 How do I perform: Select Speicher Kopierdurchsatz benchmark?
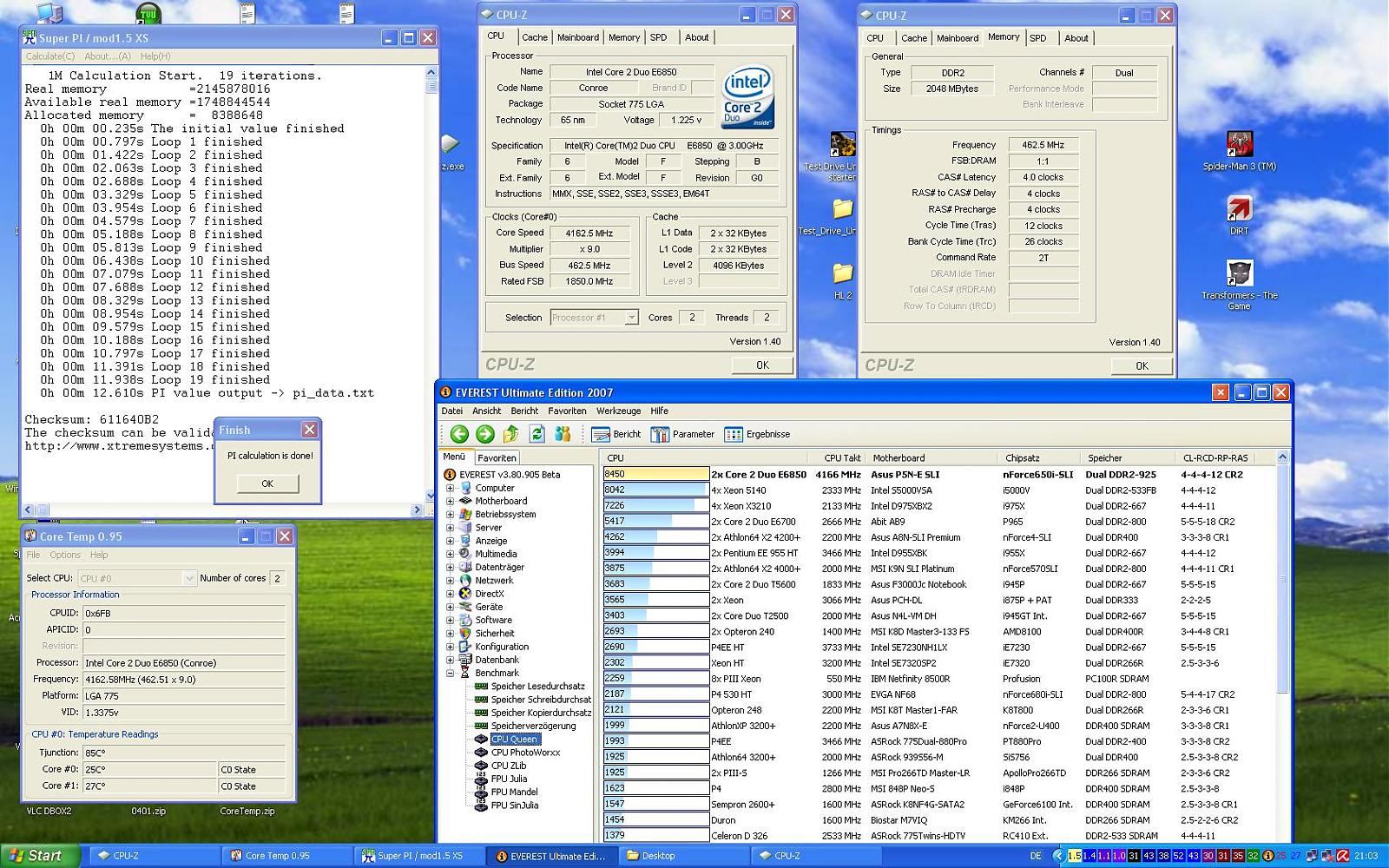(x=541, y=713)
